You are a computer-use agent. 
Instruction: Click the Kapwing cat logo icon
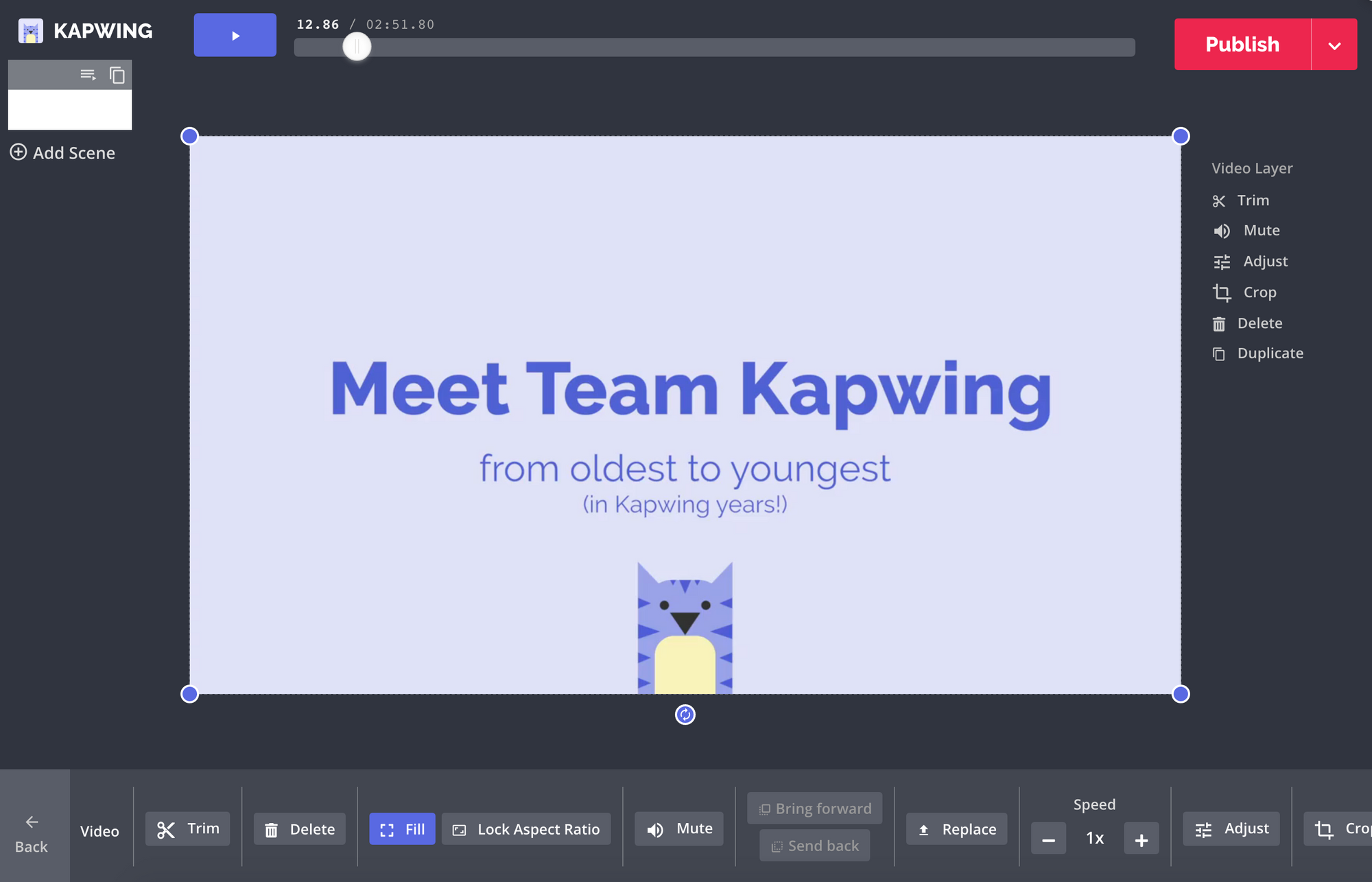pyautogui.click(x=30, y=31)
